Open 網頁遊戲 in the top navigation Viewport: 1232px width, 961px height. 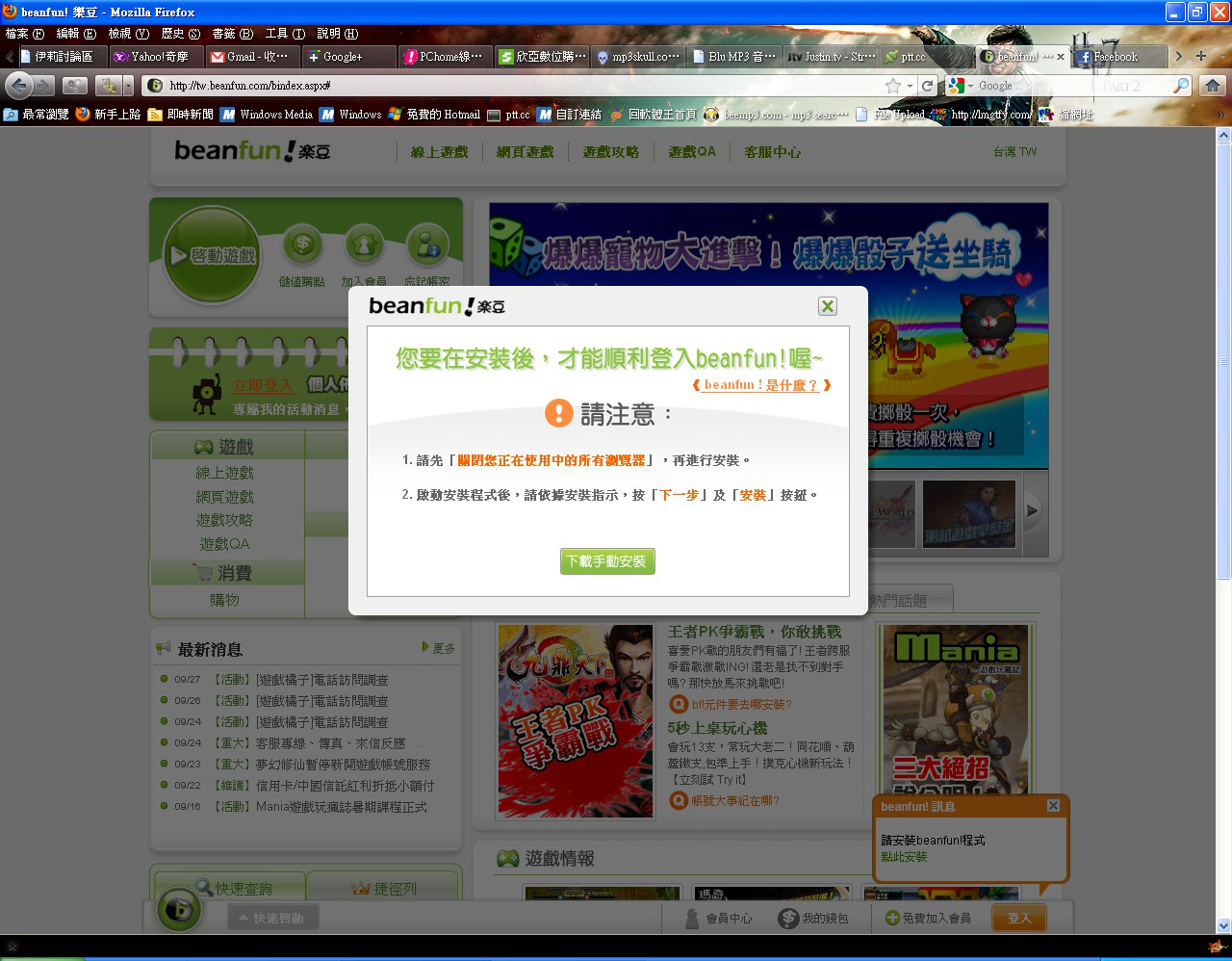click(x=525, y=152)
